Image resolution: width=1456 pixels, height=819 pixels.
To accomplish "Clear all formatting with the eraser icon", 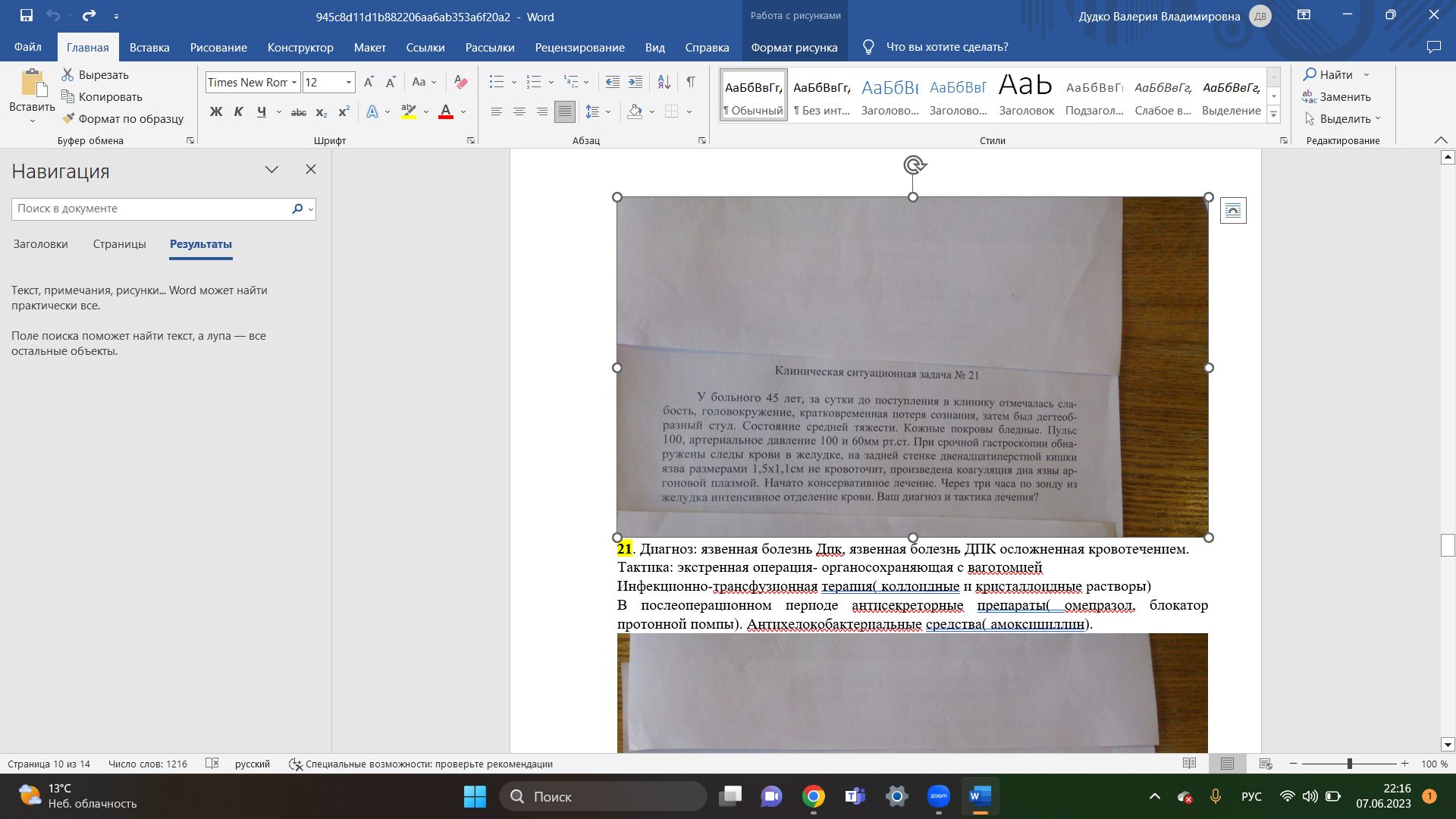I will pos(460,82).
